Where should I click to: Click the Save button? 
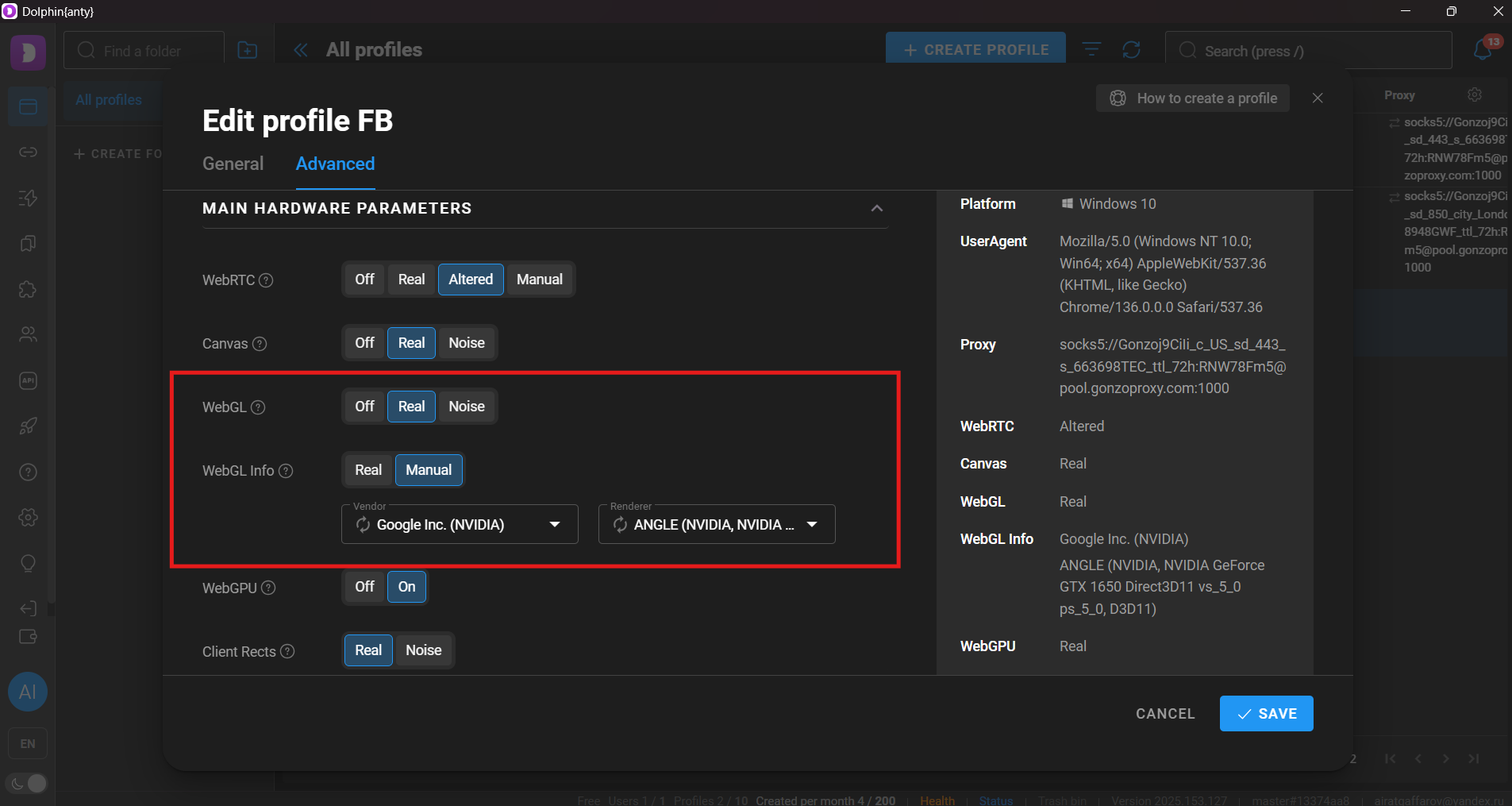point(1266,713)
